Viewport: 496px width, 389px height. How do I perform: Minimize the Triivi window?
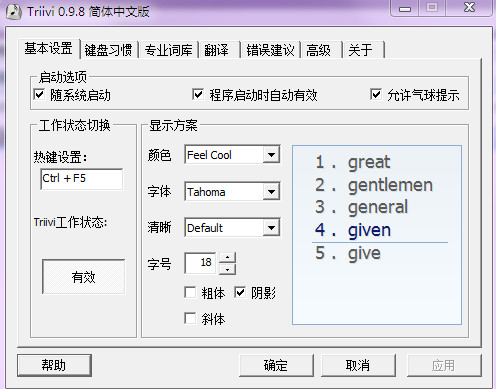405,8
